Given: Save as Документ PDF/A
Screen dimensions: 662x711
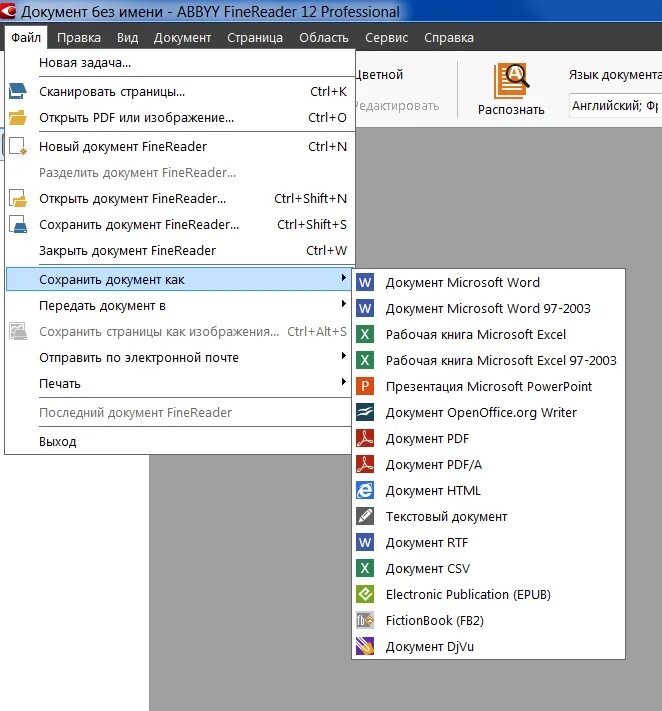Looking at the screenshot, I should pyautogui.click(x=488, y=464).
